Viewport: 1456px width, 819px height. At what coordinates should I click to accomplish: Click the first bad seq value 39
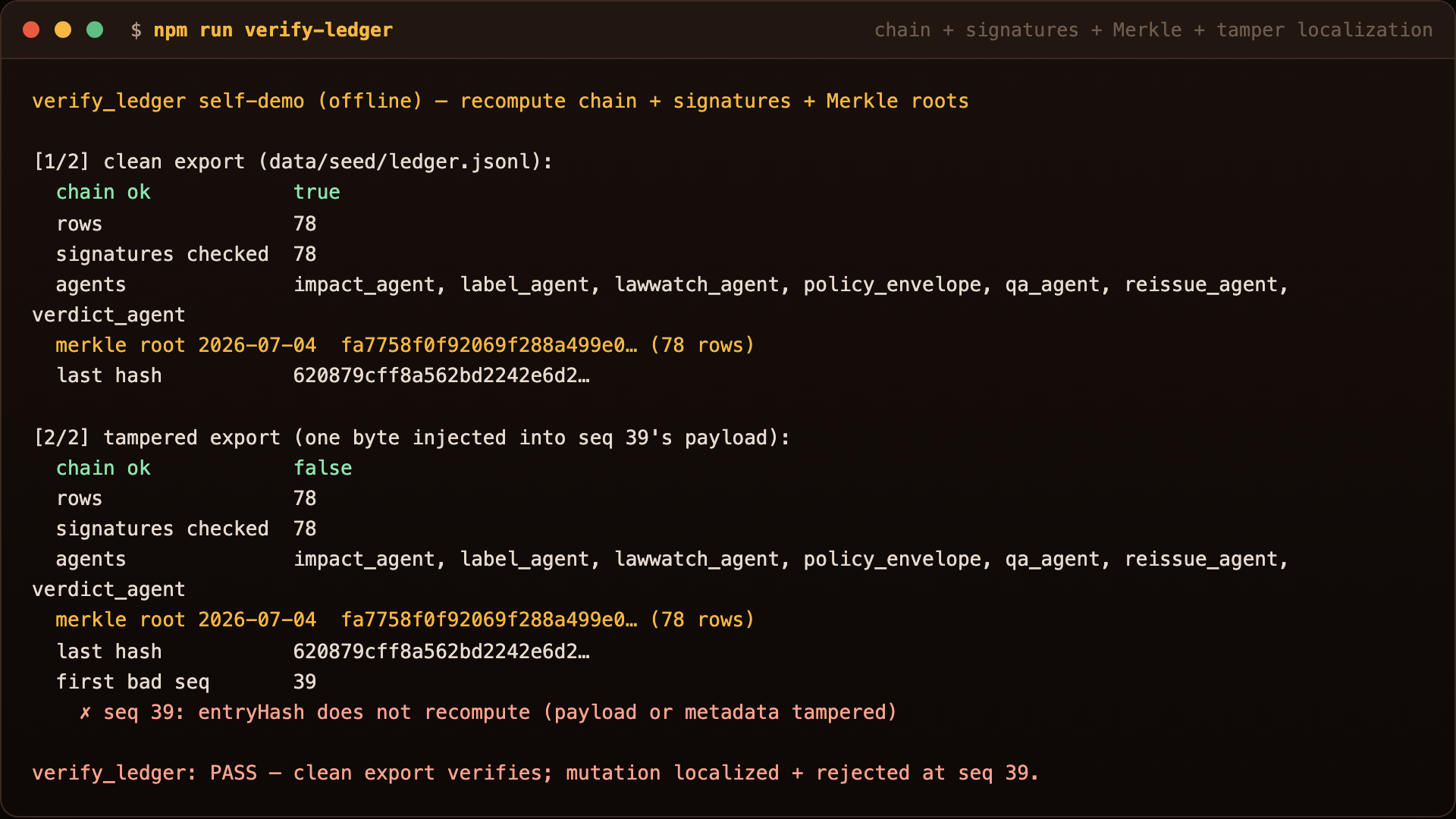click(x=305, y=682)
